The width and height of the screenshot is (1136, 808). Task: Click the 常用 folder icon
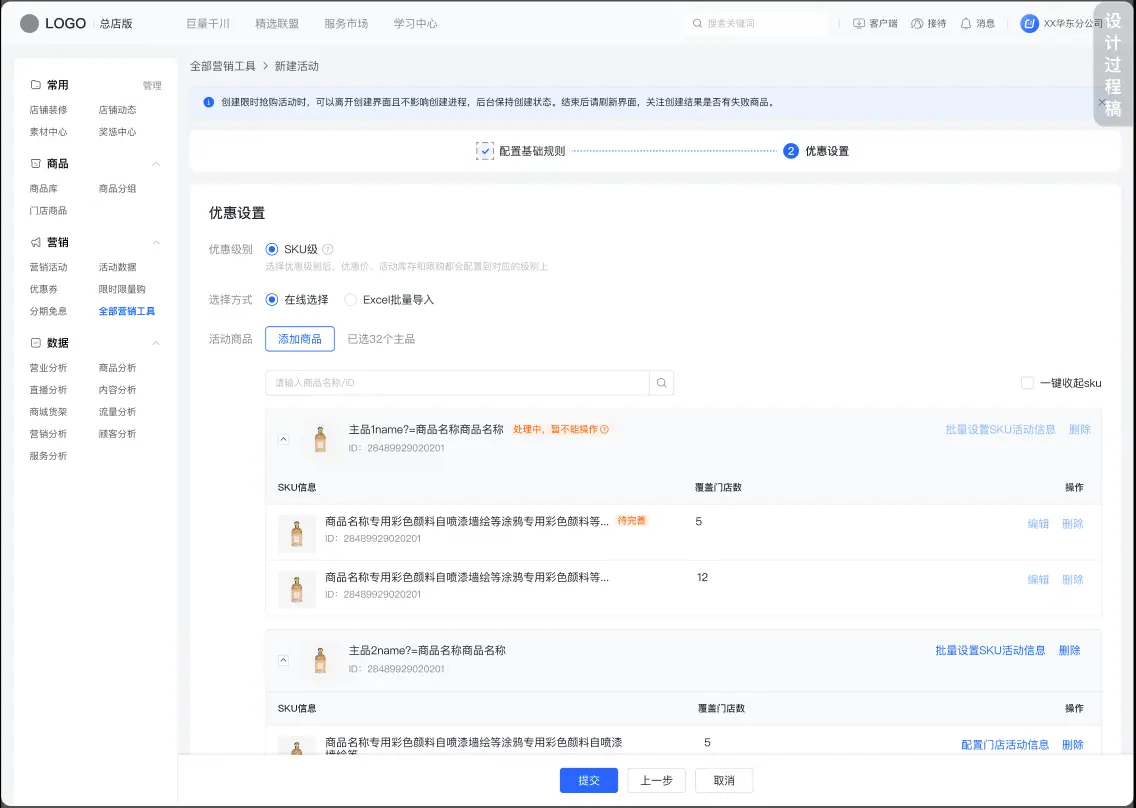36,85
